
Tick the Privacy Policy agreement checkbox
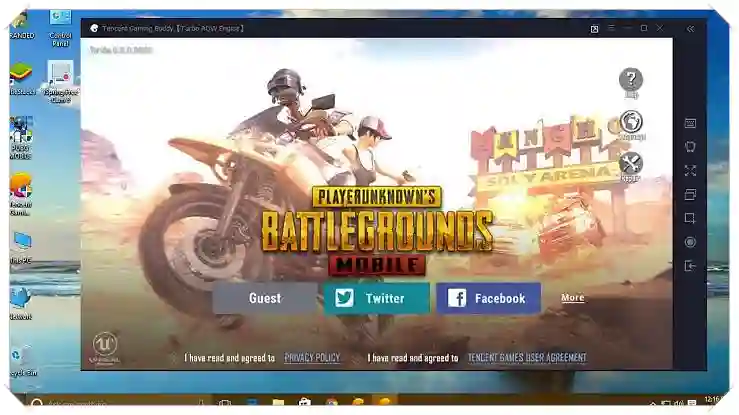click(x=174, y=358)
